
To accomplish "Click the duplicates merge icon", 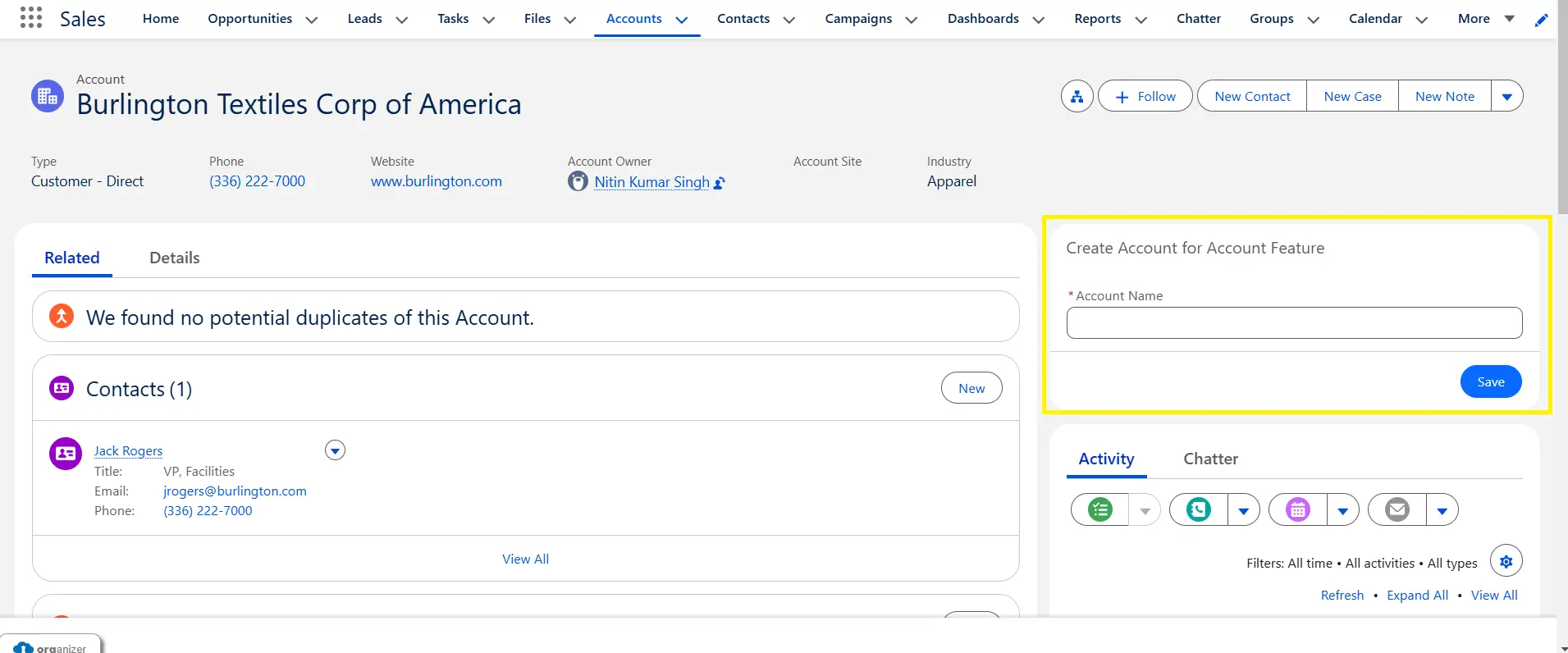I will click(62, 316).
